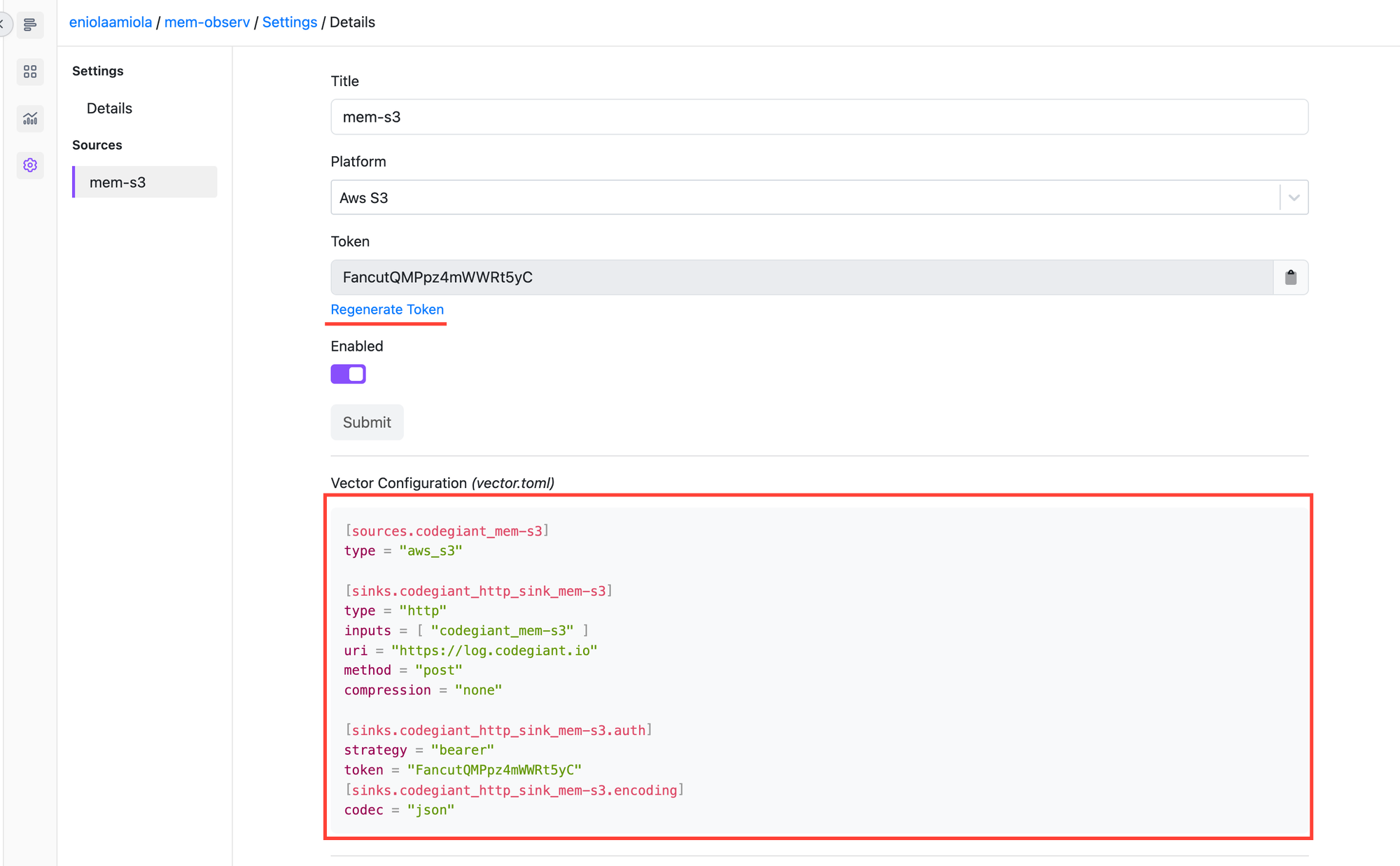The image size is (1400, 866).
Task: Select Details under Settings
Action: point(109,108)
